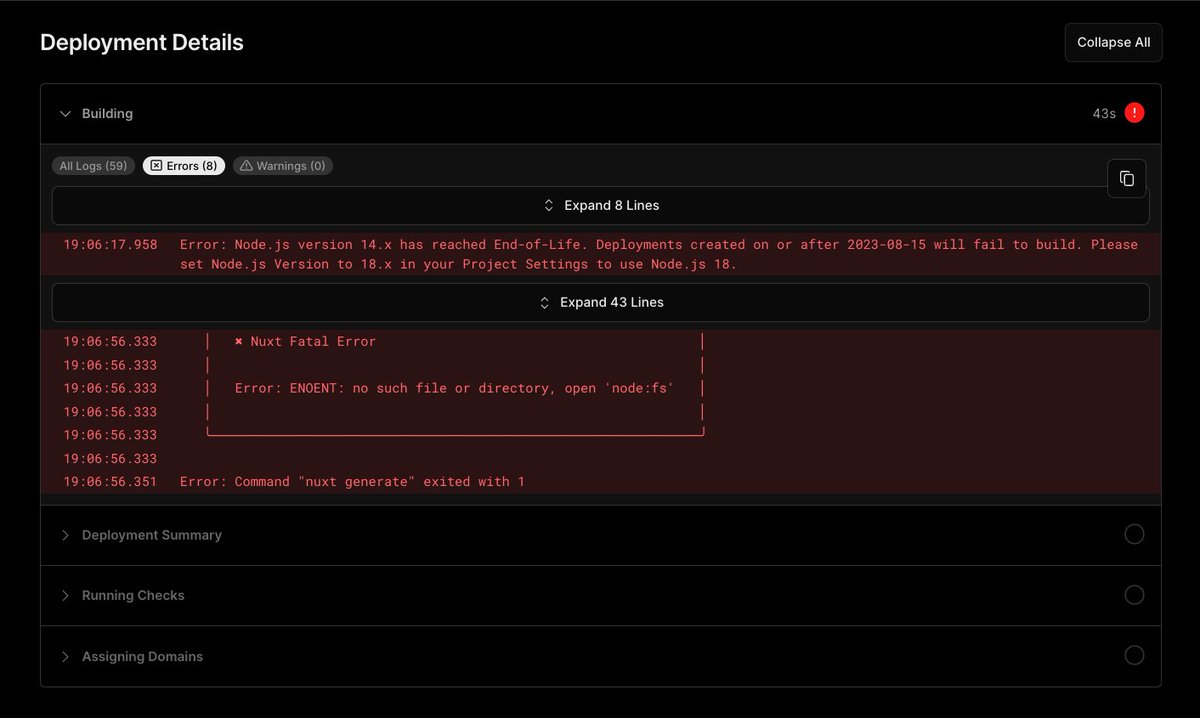The width and height of the screenshot is (1200, 718).
Task: Expand the hidden 43 log lines
Action: point(600,302)
